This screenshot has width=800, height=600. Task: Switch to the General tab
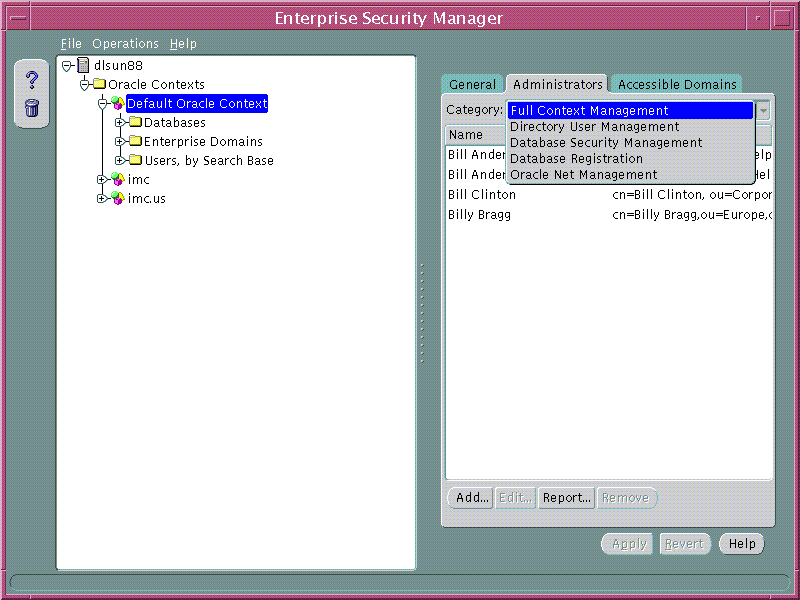tap(472, 84)
